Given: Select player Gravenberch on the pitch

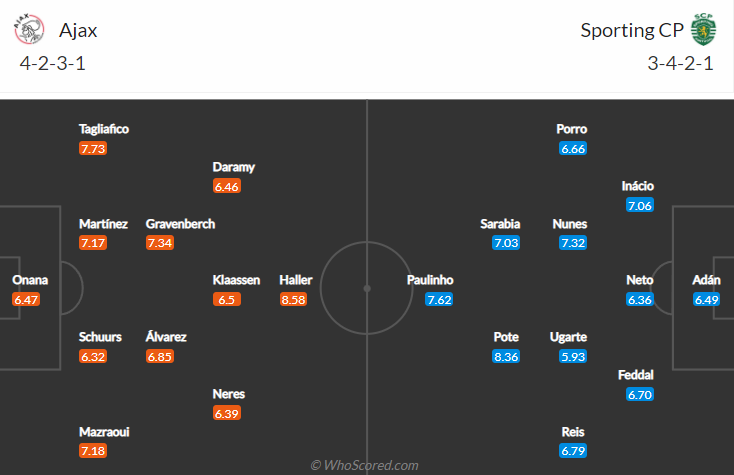Looking at the screenshot, I should (180, 224).
